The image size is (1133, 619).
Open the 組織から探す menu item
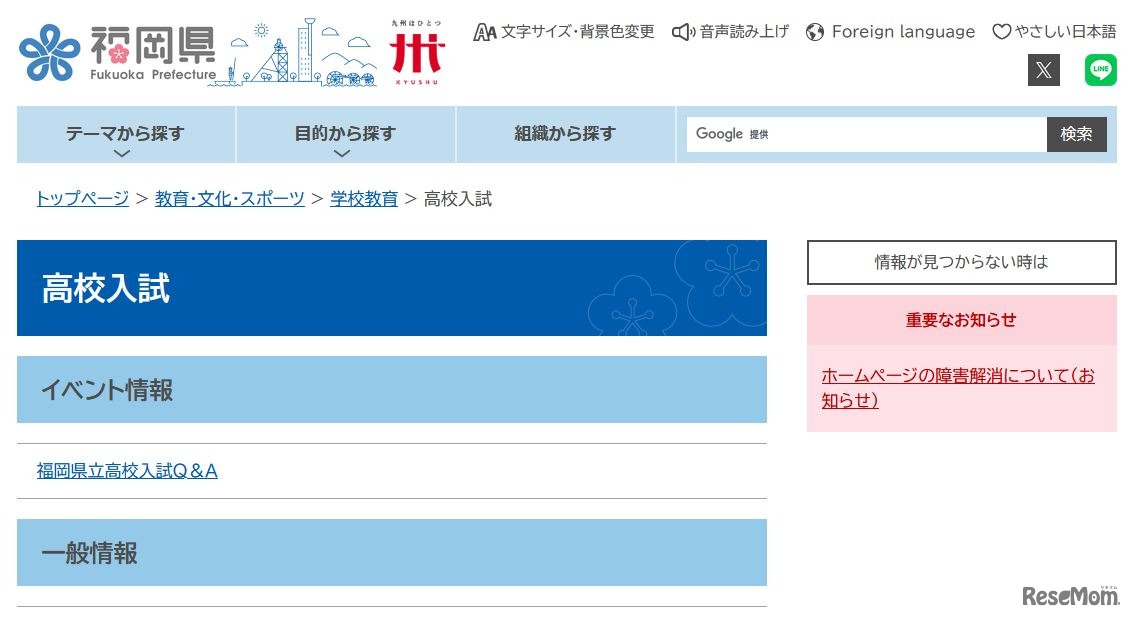(565, 134)
